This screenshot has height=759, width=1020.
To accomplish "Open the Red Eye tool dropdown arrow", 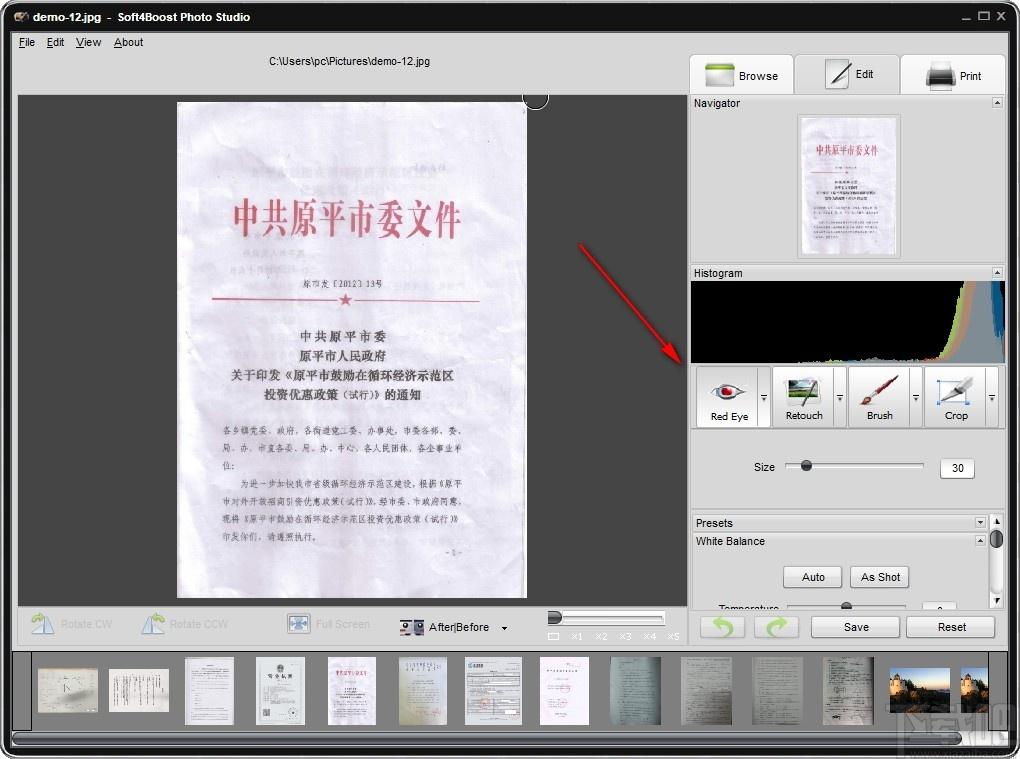I will click(x=764, y=397).
